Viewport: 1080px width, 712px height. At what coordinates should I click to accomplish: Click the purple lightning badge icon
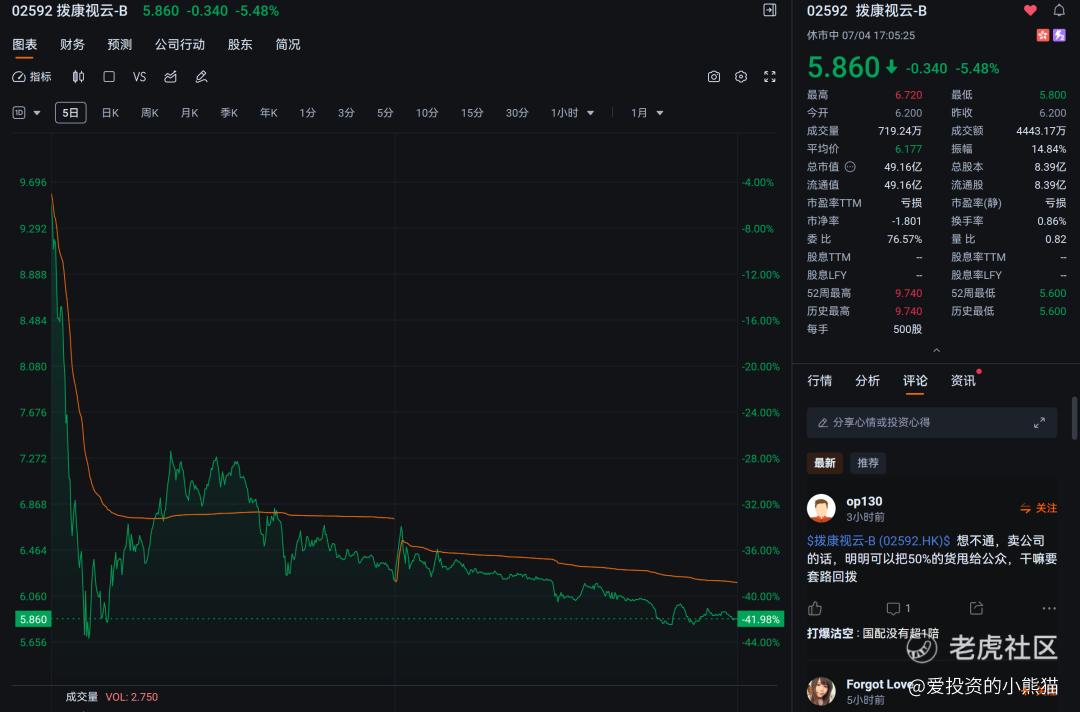click(x=1059, y=34)
